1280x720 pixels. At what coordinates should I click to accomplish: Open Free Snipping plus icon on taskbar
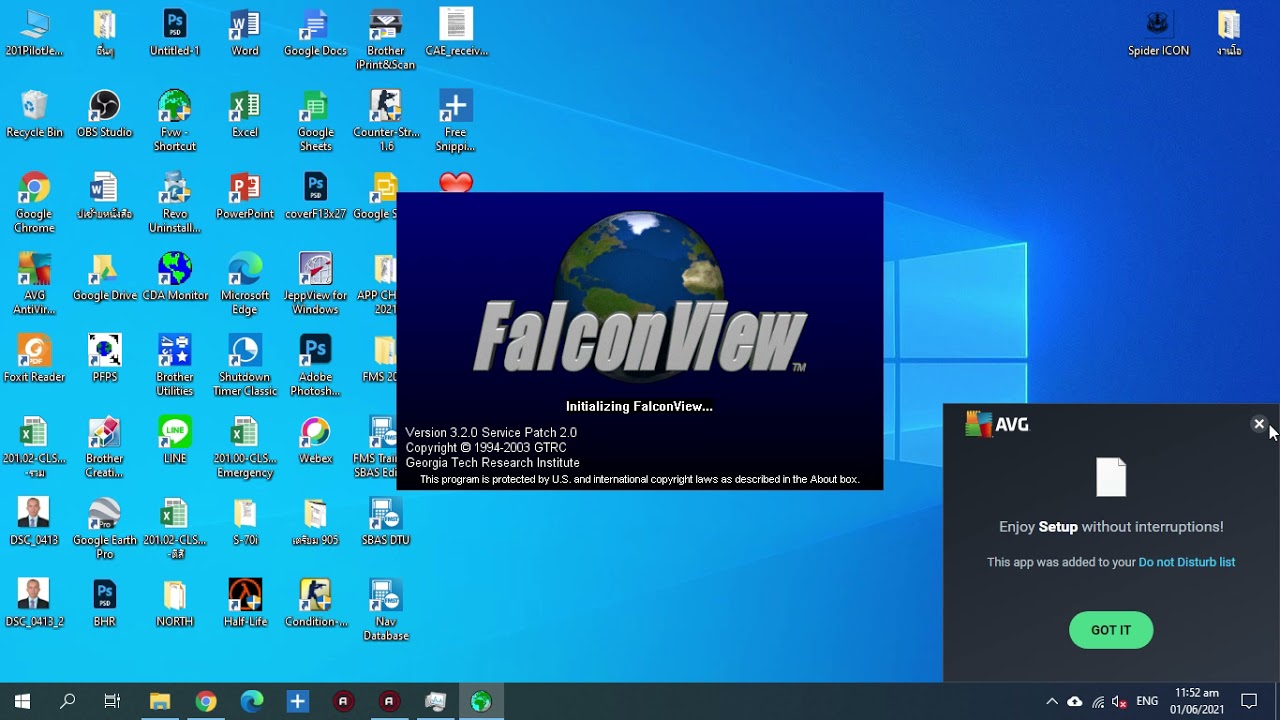(x=297, y=701)
